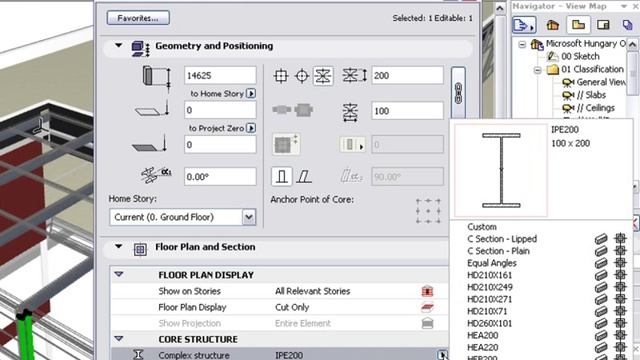The width and height of the screenshot is (640, 360).
Task: Choose HEA220 profile
Action: click(x=482, y=347)
